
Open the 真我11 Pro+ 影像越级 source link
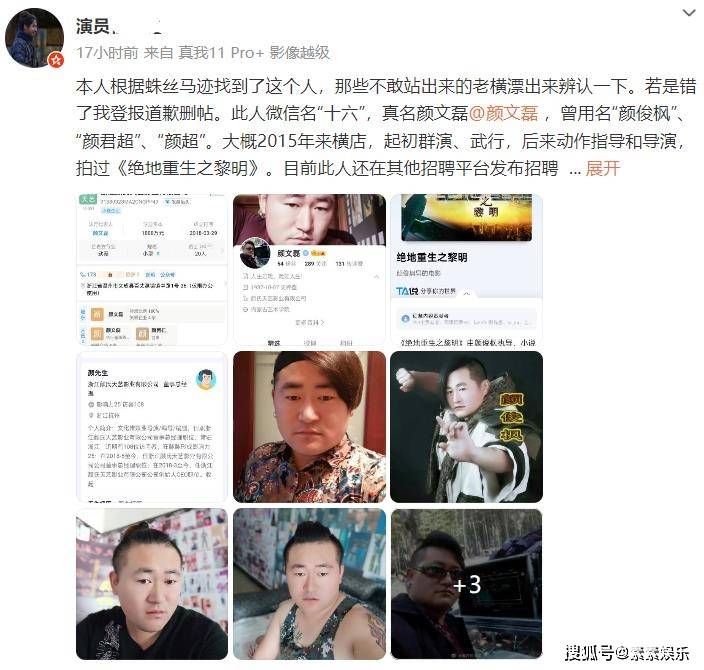point(254,53)
